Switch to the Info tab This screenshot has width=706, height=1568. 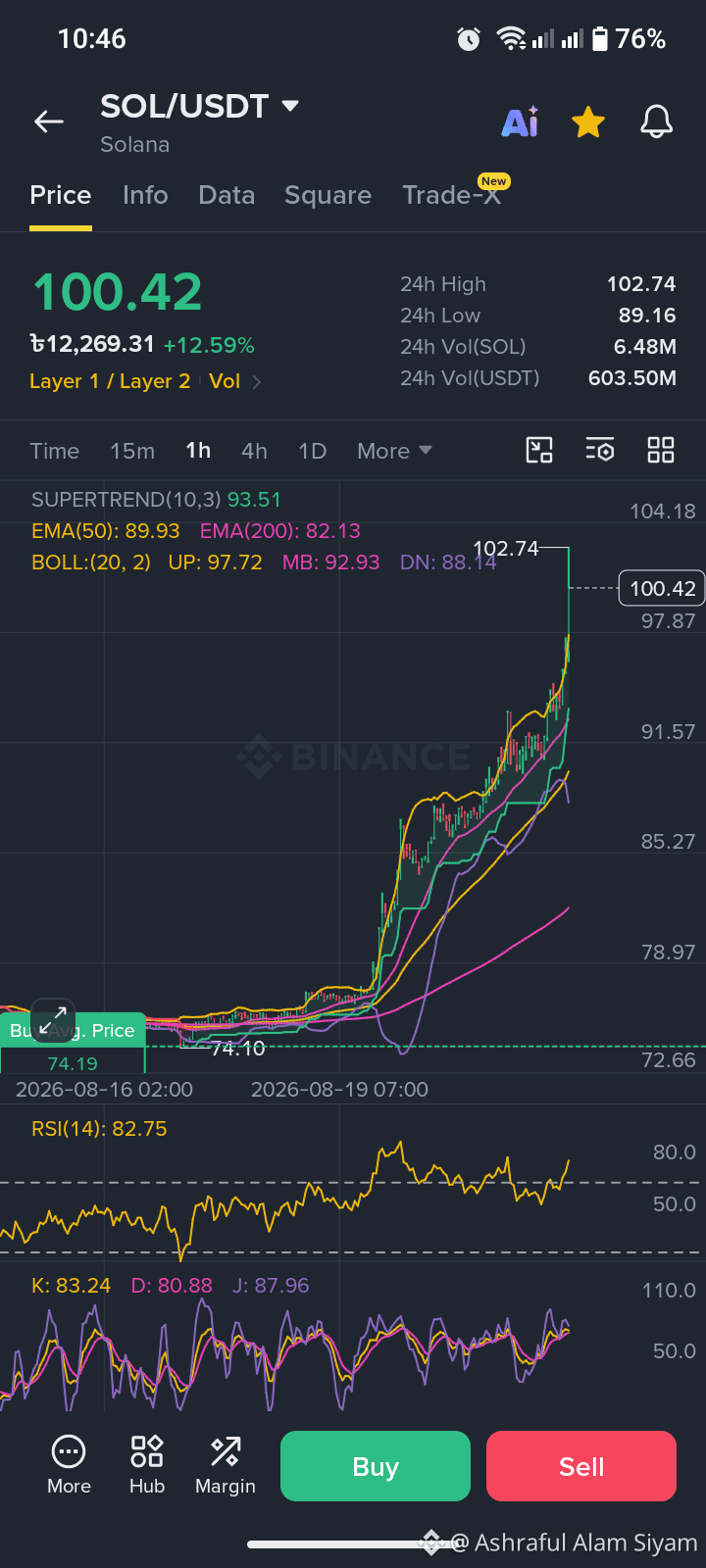click(x=145, y=195)
